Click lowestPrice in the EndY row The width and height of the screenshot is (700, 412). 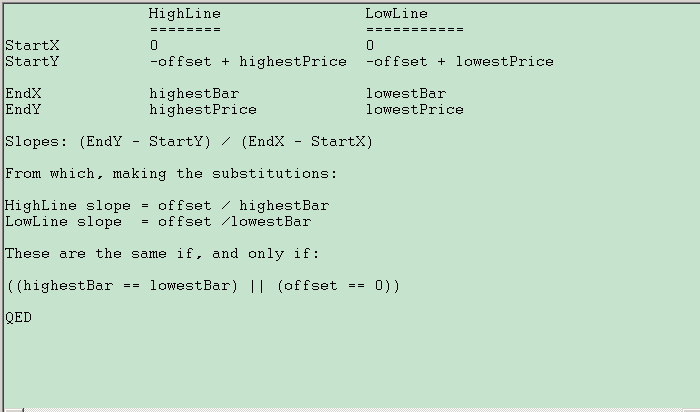click(415, 110)
